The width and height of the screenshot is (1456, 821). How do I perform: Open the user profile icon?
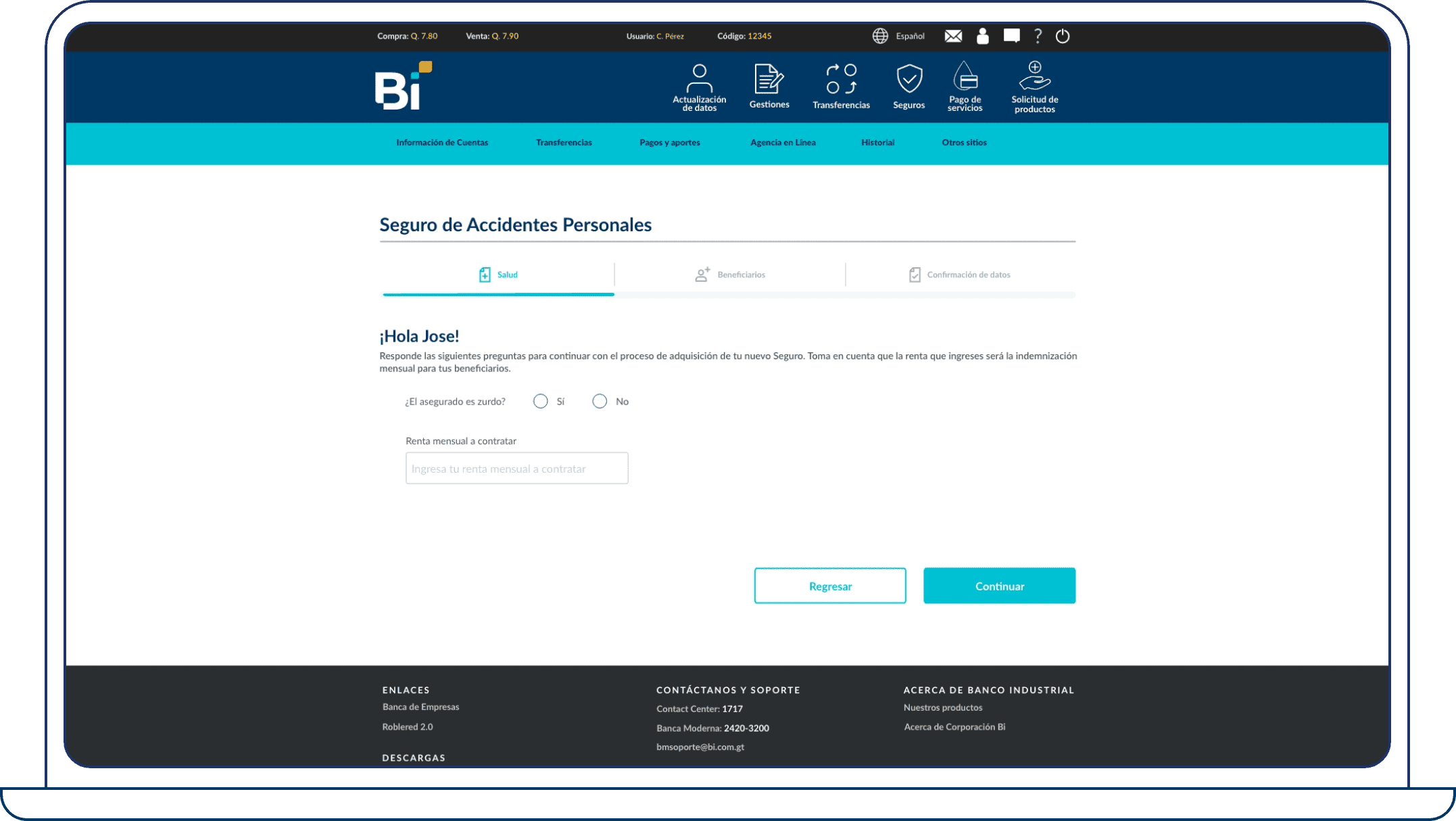983,36
